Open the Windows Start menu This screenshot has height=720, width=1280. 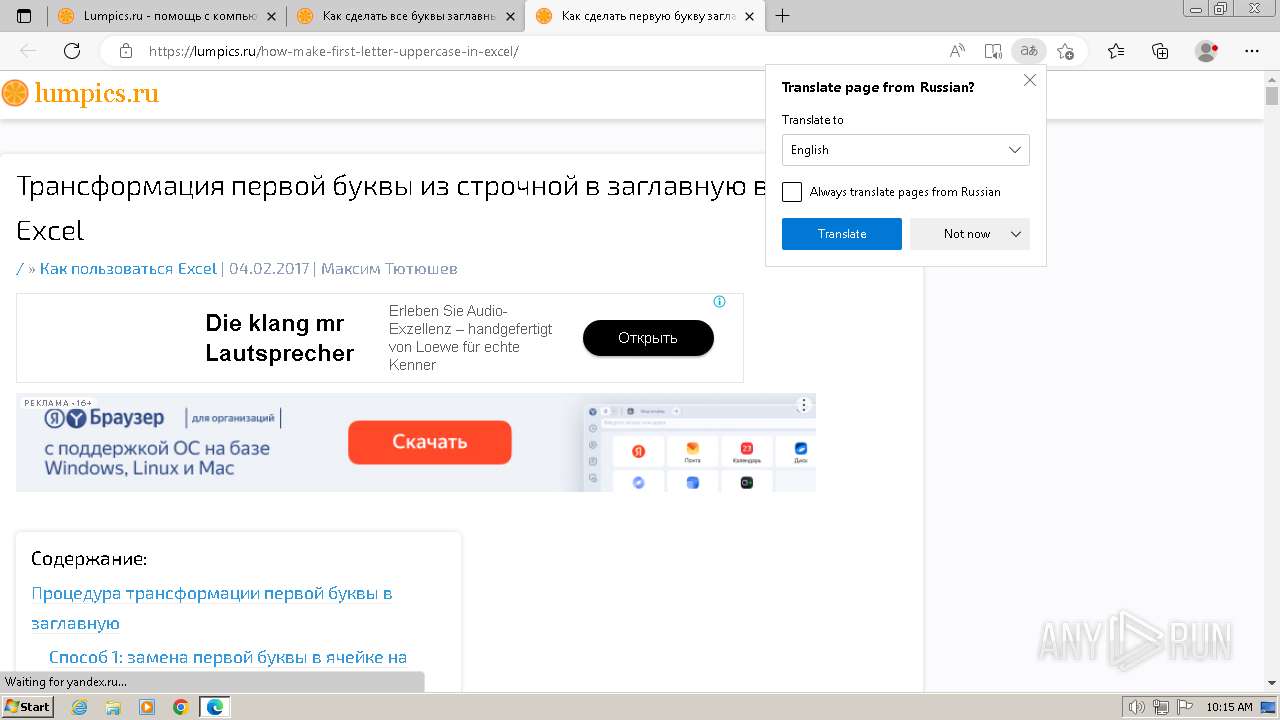click(x=28, y=707)
